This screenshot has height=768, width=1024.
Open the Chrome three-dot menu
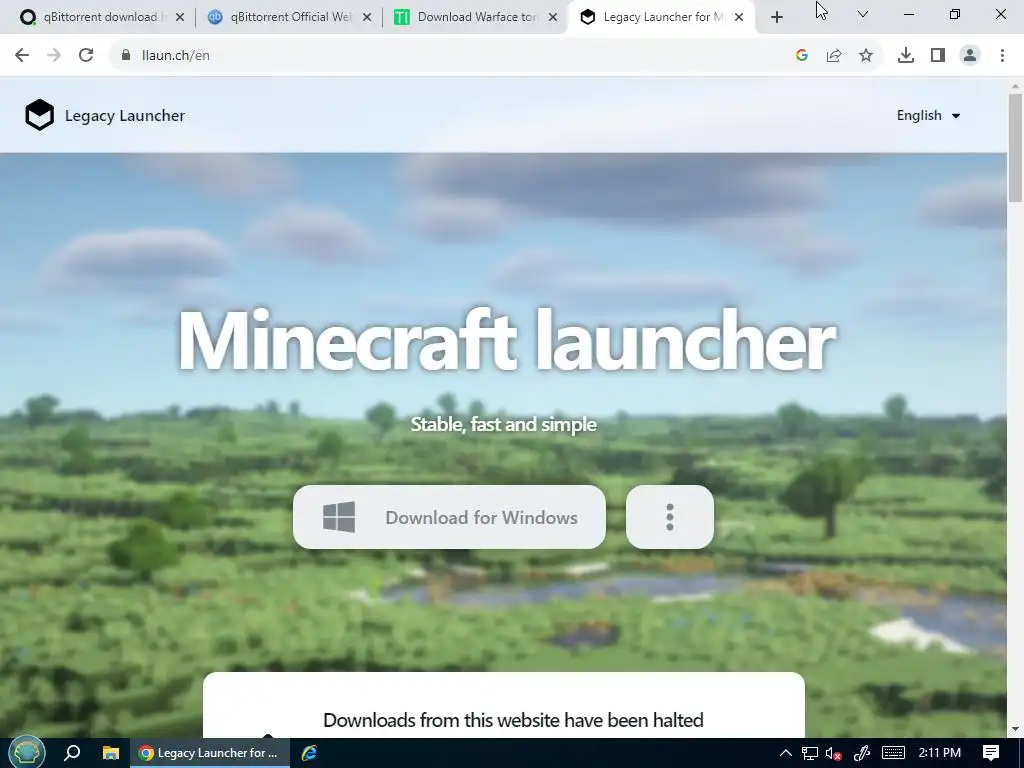click(1002, 56)
